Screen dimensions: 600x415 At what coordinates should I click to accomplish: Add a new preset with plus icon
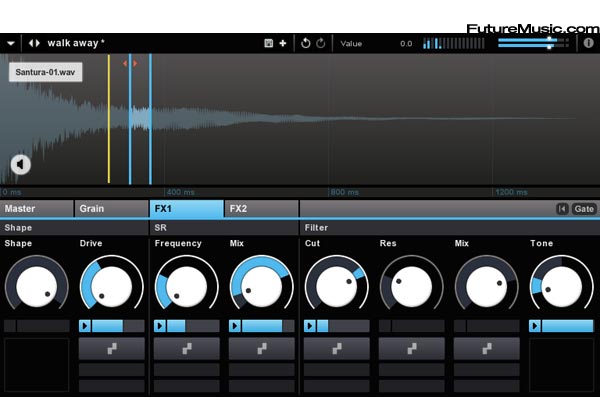tap(283, 43)
